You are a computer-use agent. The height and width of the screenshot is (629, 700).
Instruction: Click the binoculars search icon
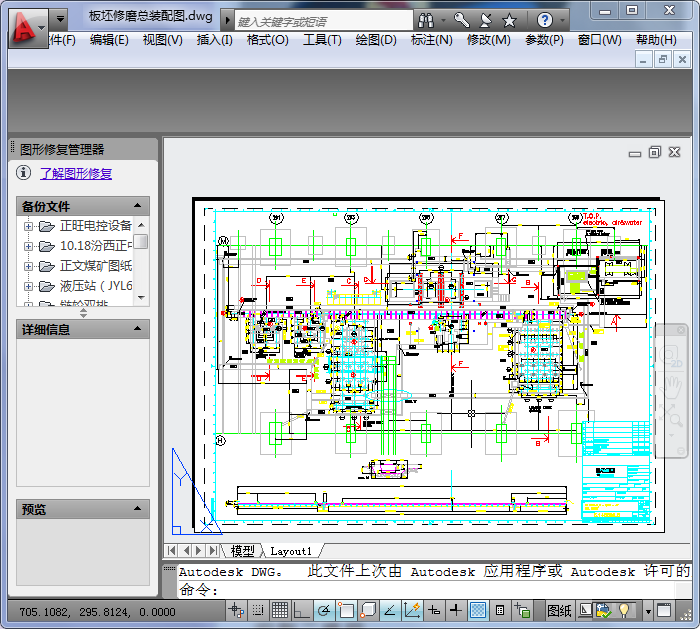426,20
